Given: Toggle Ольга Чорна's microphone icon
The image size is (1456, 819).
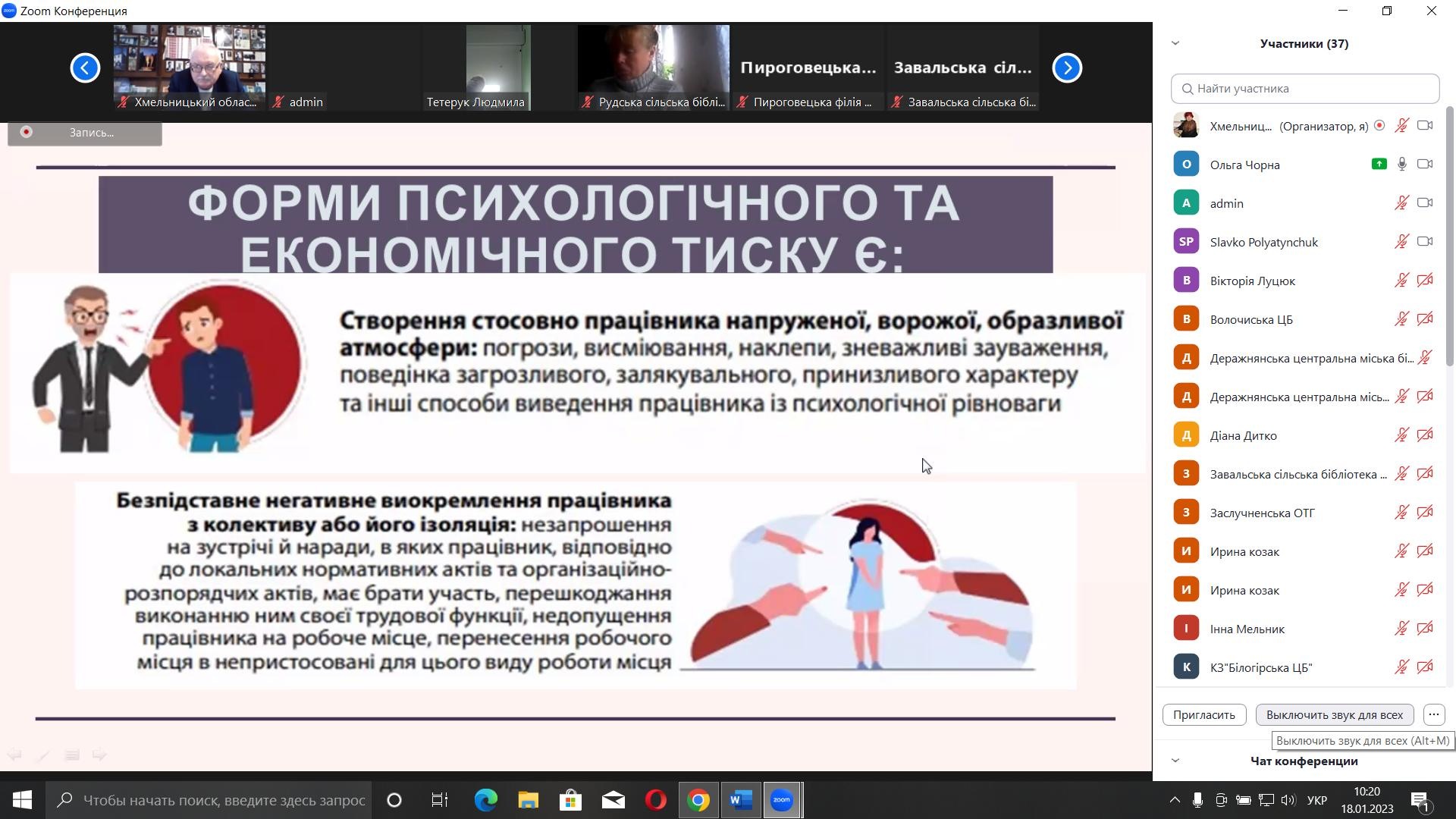Looking at the screenshot, I should click(x=1402, y=165).
